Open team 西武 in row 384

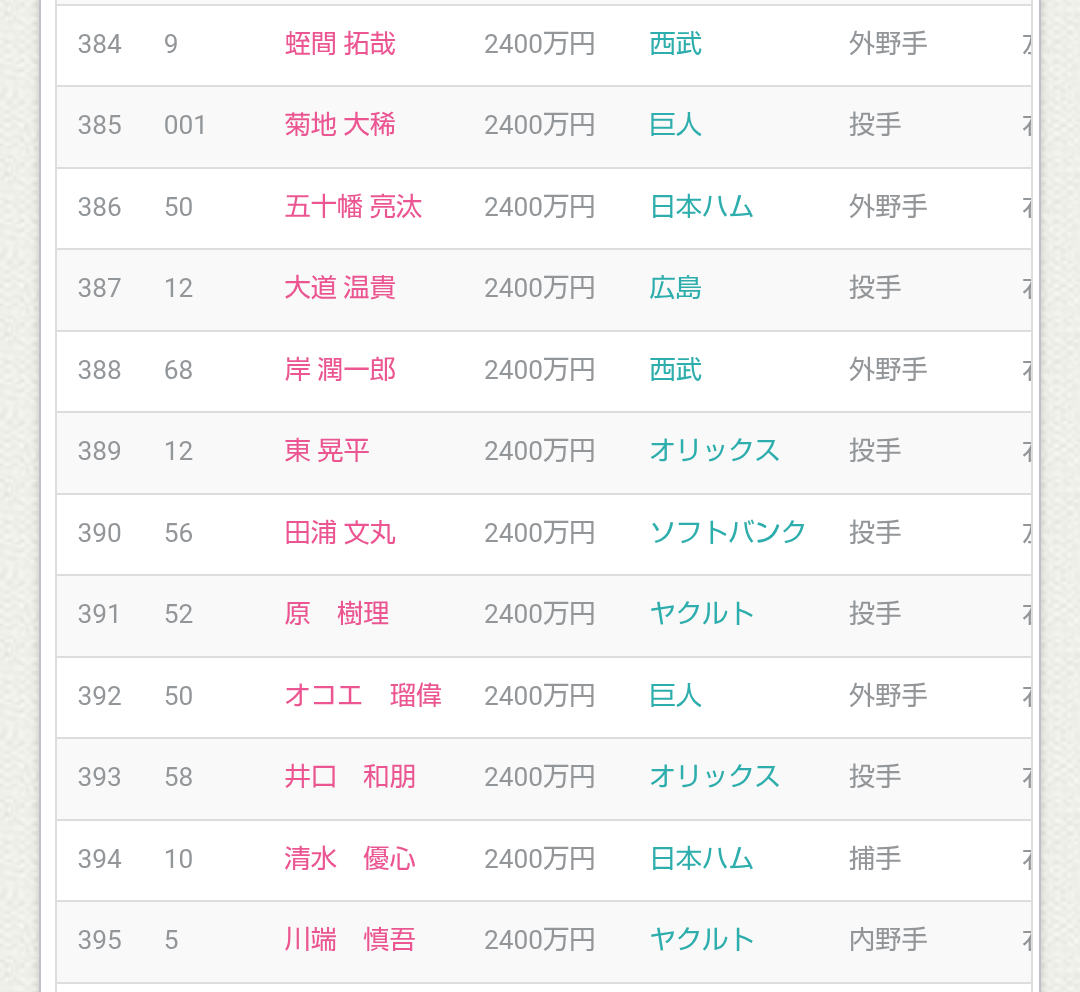676,44
